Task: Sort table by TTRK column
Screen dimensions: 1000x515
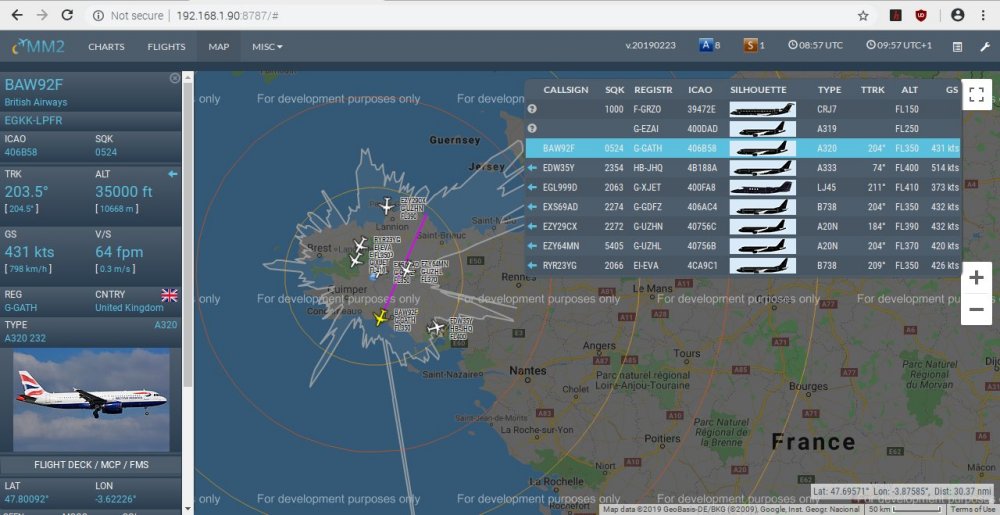Action: point(872,90)
